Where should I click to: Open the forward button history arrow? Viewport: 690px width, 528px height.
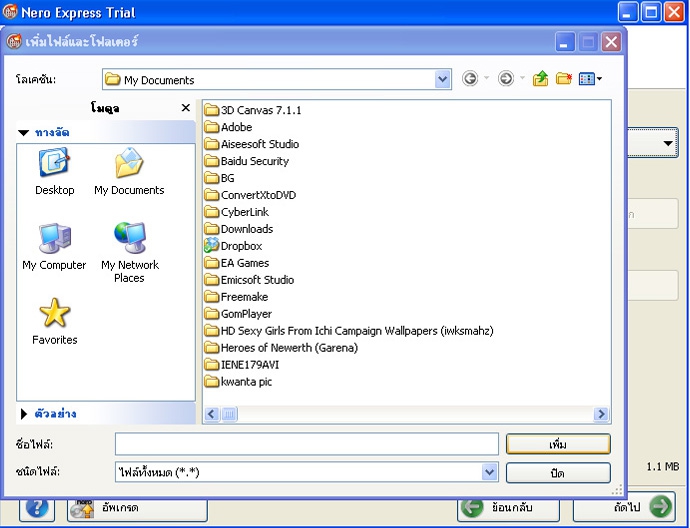[x=522, y=78]
